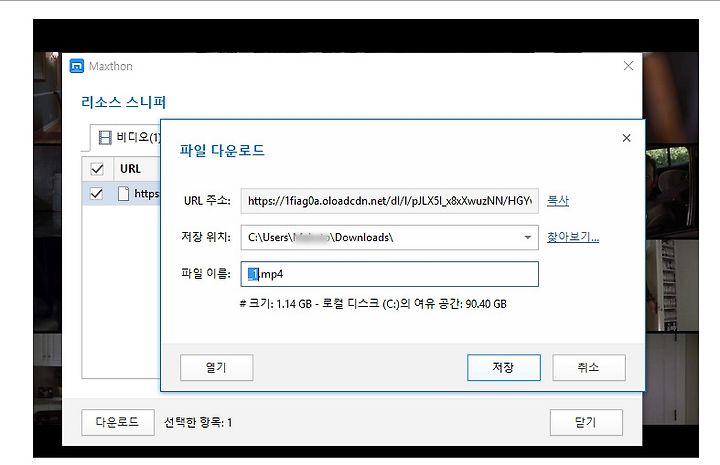Image resolution: width=720 pixels, height=465 pixels.
Task: Expand the 저장 위치 dropdown arrow
Action: click(x=528, y=237)
